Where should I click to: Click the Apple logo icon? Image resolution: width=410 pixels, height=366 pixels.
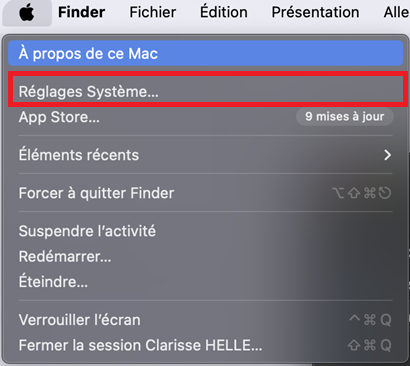pos(27,13)
